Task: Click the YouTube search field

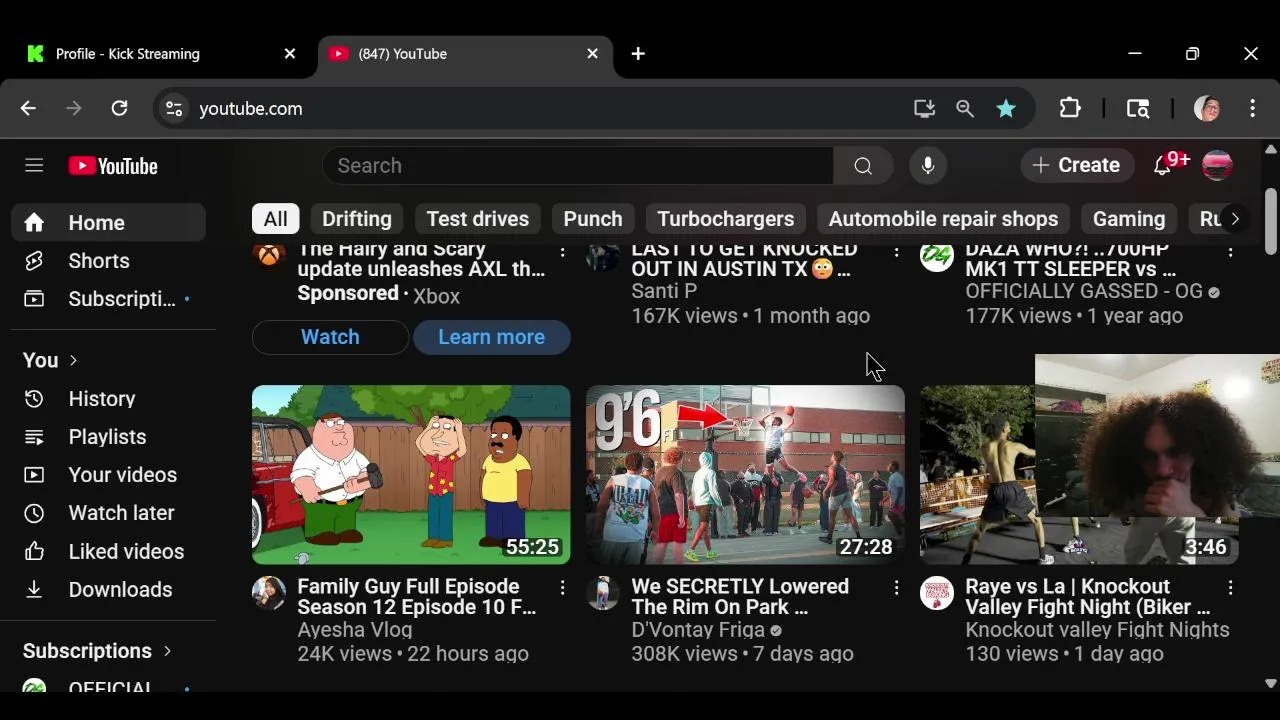Action: [x=578, y=166]
